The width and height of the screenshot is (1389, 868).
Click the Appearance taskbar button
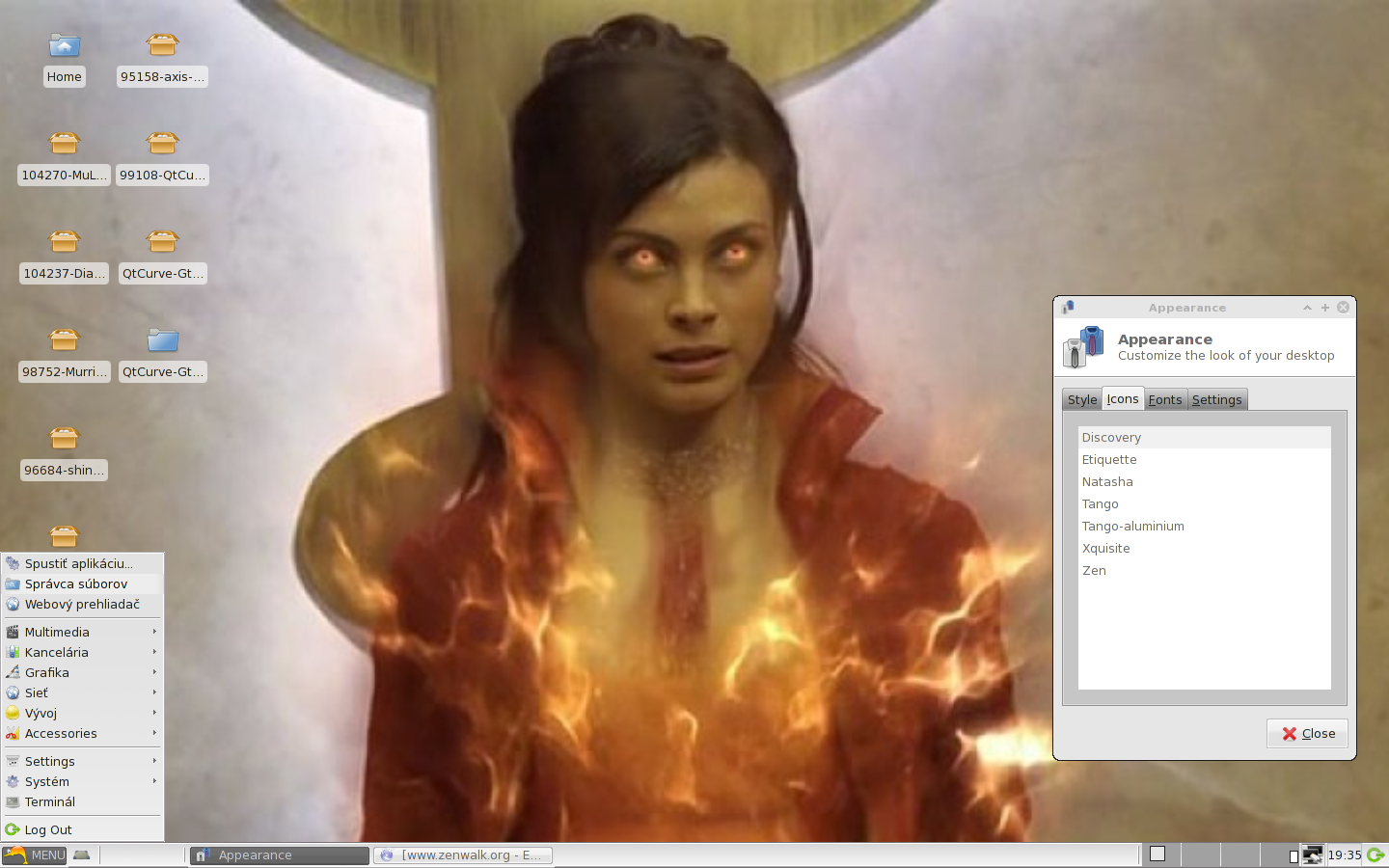click(x=280, y=855)
